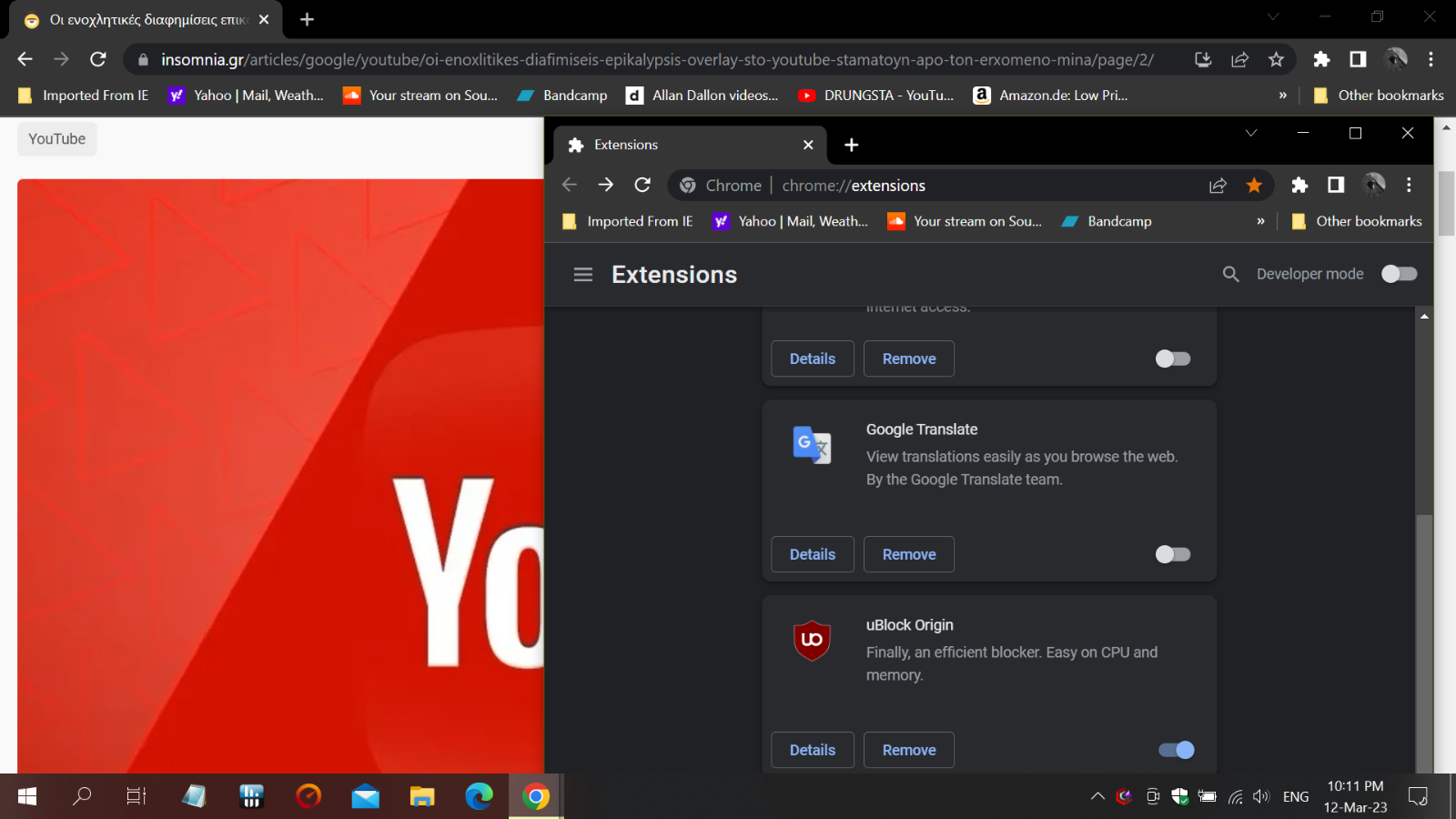The image size is (1456, 819).
Task: Show more bookmarks in Extensions window
Action: [1260, 221]
